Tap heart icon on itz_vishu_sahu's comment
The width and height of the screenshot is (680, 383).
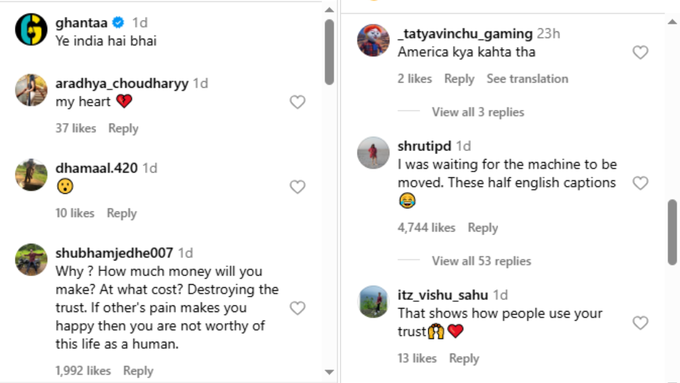pos(640,323)
